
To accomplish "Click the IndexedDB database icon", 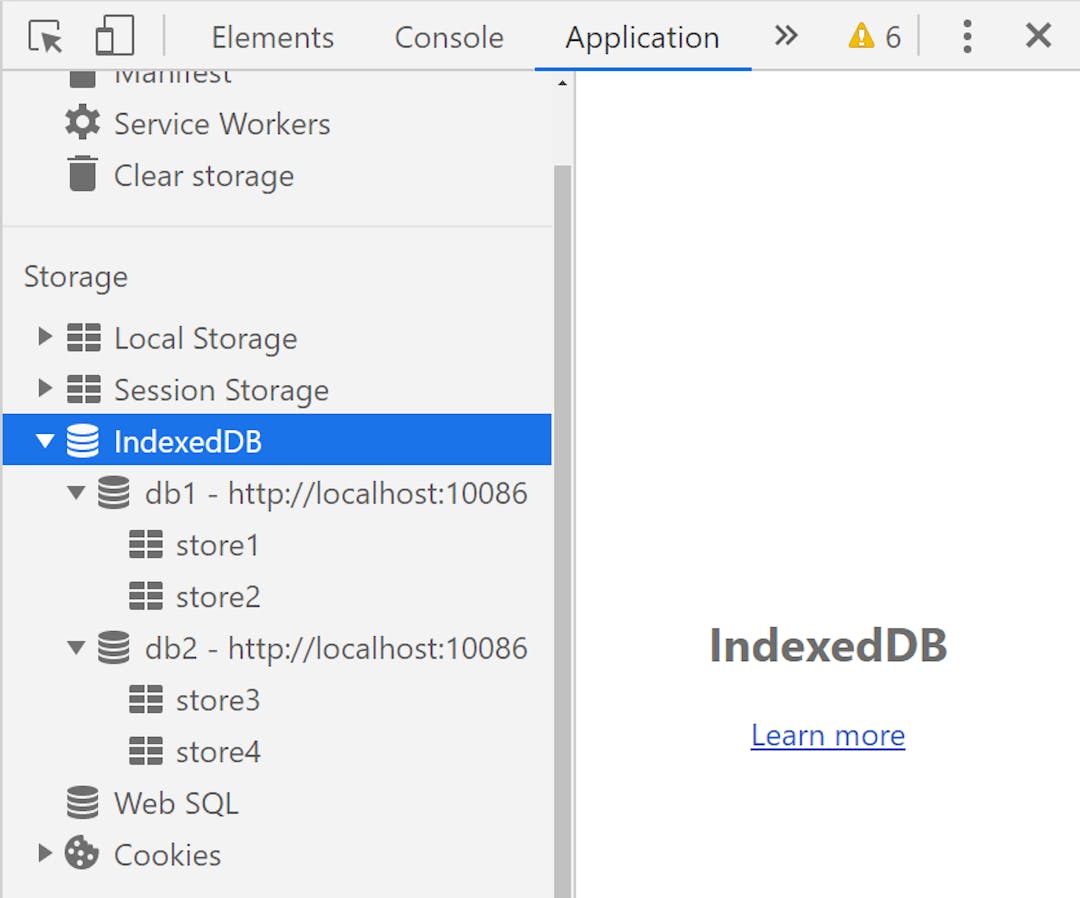I will [x=84, y=440].
